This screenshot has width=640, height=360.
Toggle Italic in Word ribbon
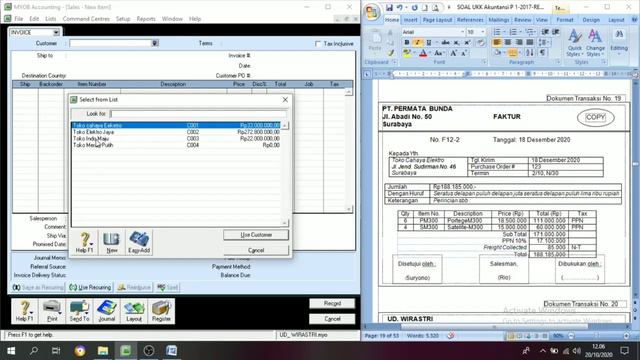[417, 42]
